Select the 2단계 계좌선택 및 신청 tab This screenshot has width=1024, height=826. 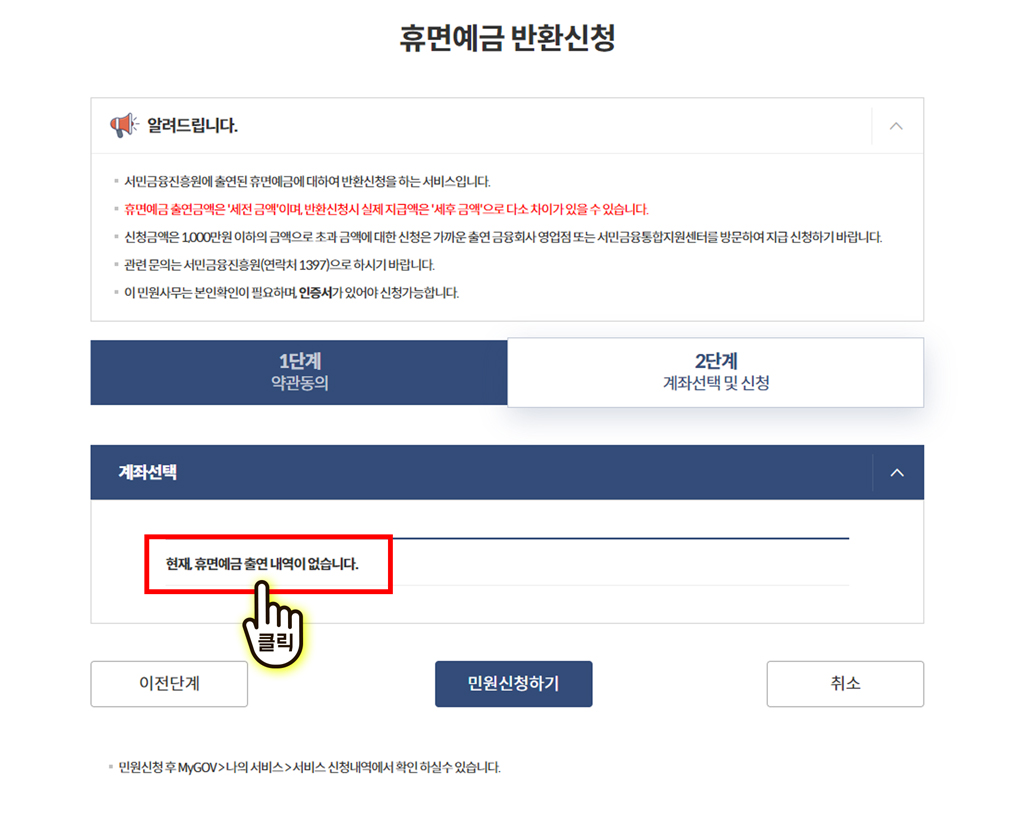click(x=716, y=372)
